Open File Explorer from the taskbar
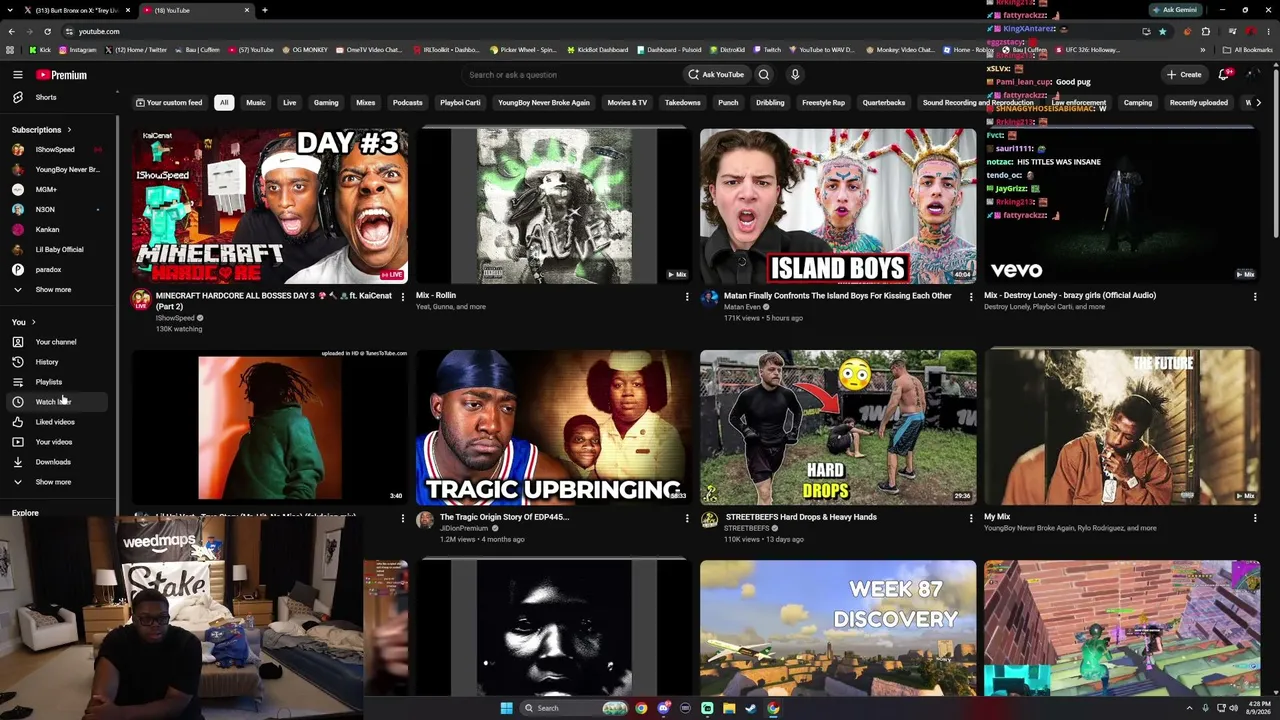The image size is (1280, 720). tap(729, 708)
